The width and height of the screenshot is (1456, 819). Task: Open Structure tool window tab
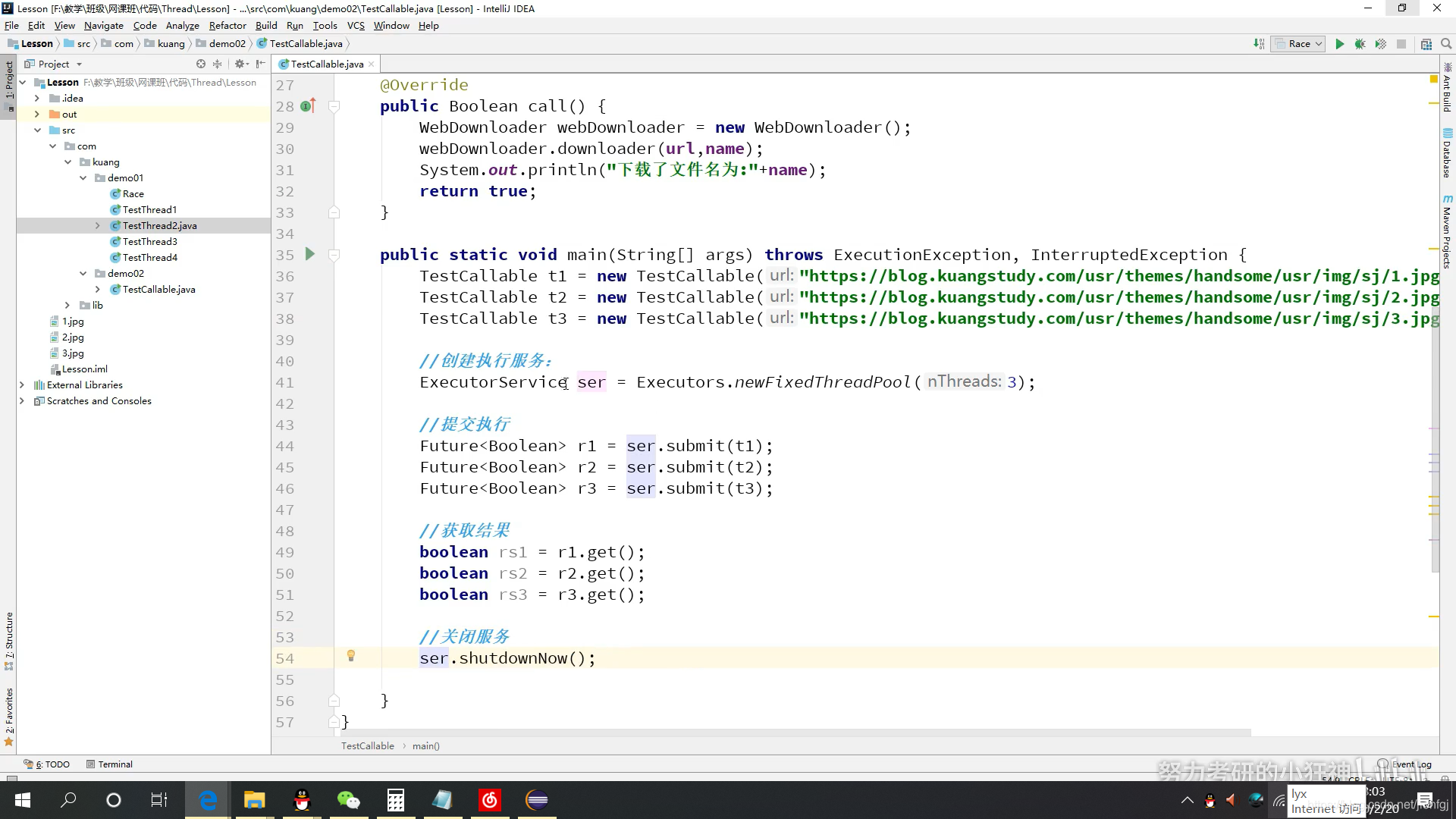pyautogui.click(x=9, y=641)
